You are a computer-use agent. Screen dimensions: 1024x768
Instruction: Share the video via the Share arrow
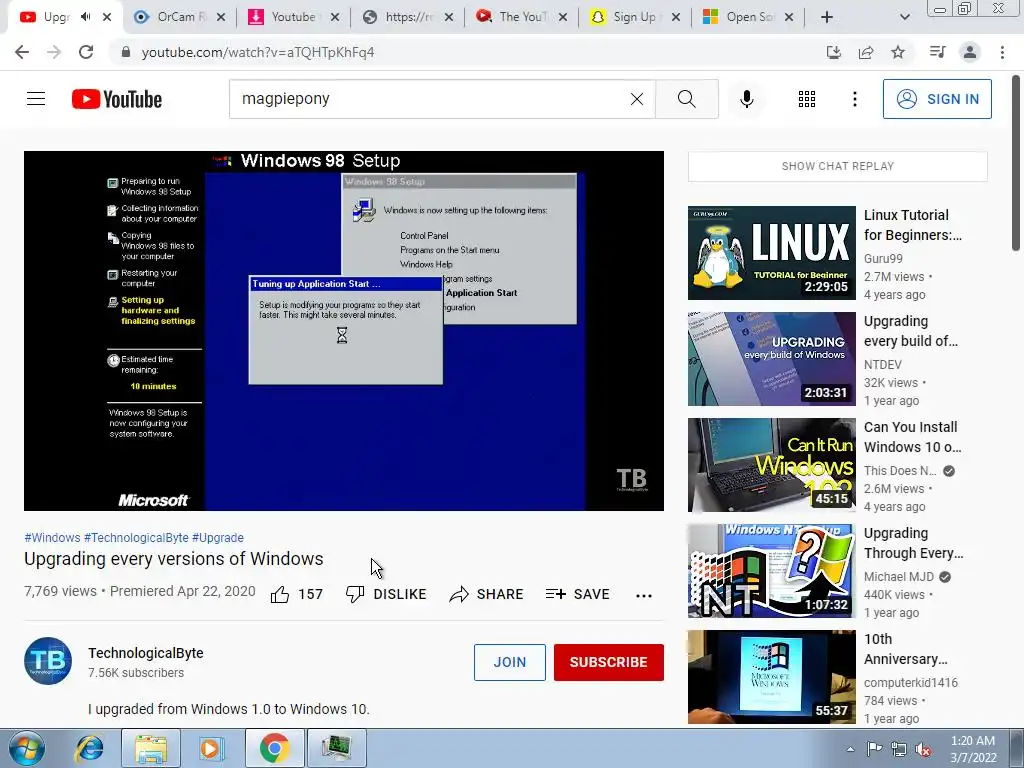coord(487,594)
